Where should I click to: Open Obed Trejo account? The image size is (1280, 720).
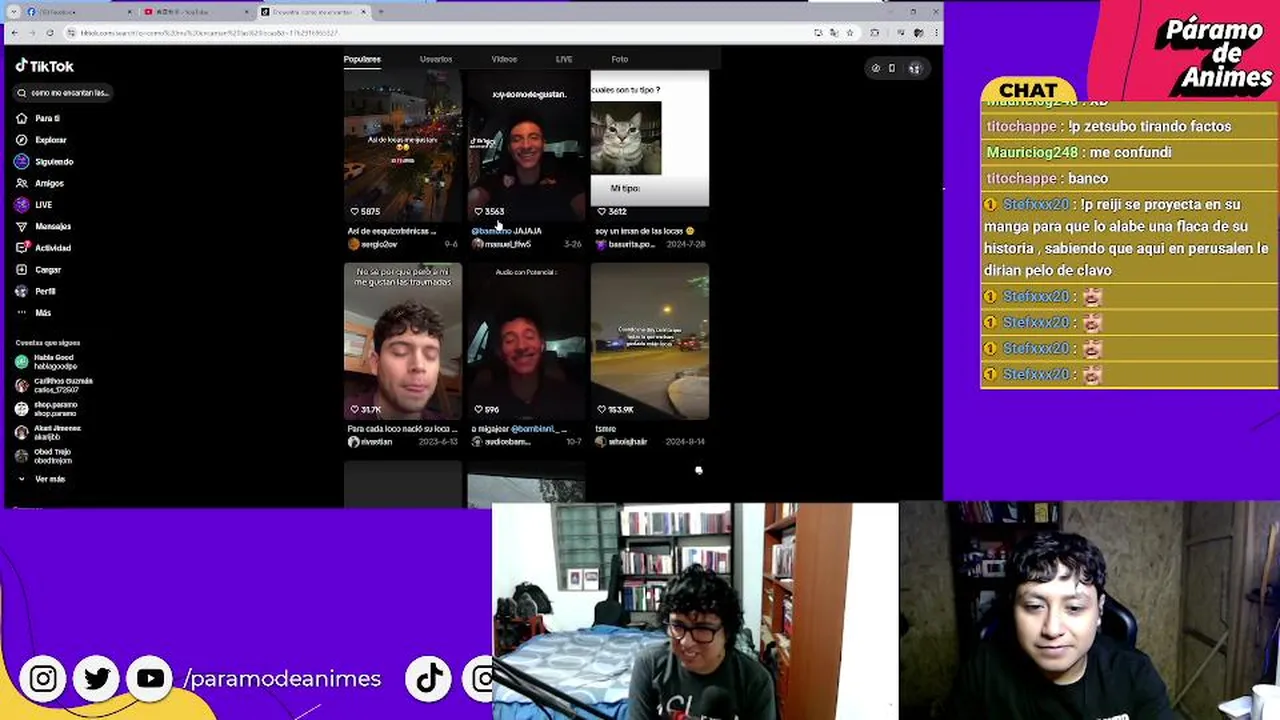tap(44, 456)
